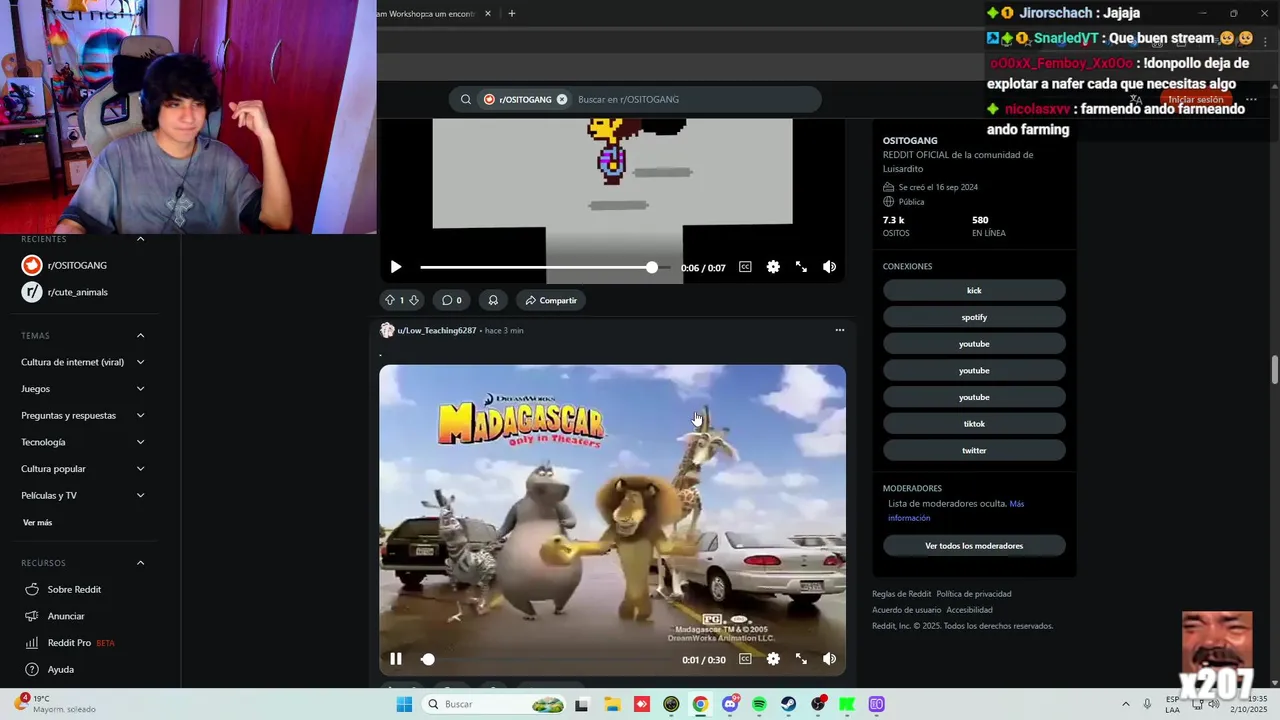Image resolution: width=1280 pixels, height=720 pixels.
Task: Play the first video at 0:06
Action: pyautogui.click(x=396, y=267)
